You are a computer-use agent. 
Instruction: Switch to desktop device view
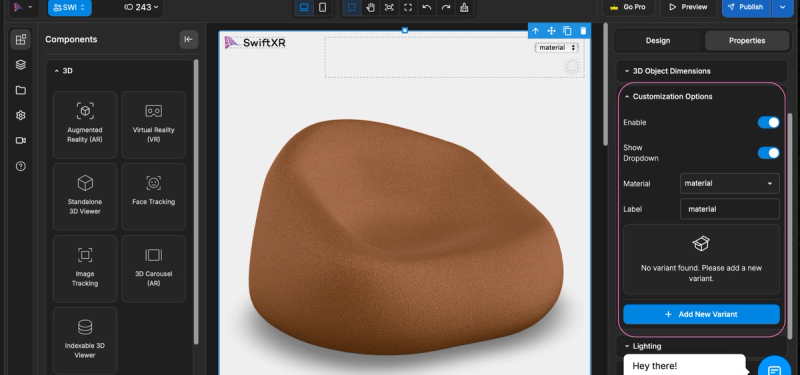[304, 7]
